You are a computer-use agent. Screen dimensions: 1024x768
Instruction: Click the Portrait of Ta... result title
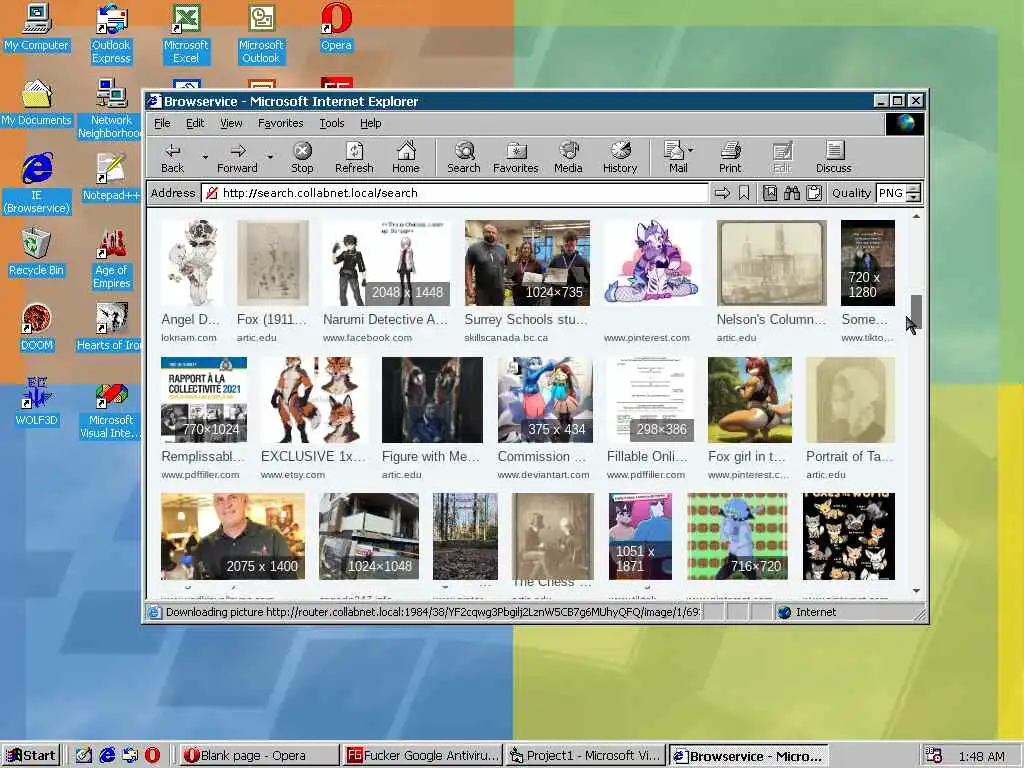850,456
